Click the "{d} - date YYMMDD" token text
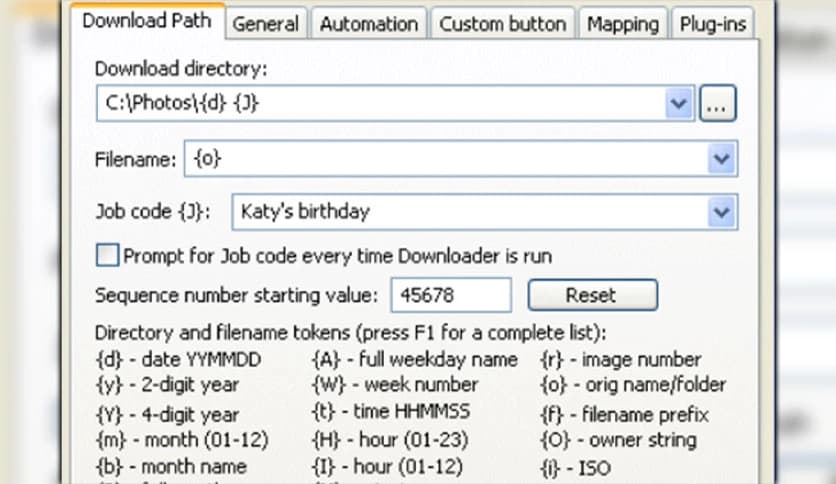This screenshot has width=836, height=484. pos(178,360)
